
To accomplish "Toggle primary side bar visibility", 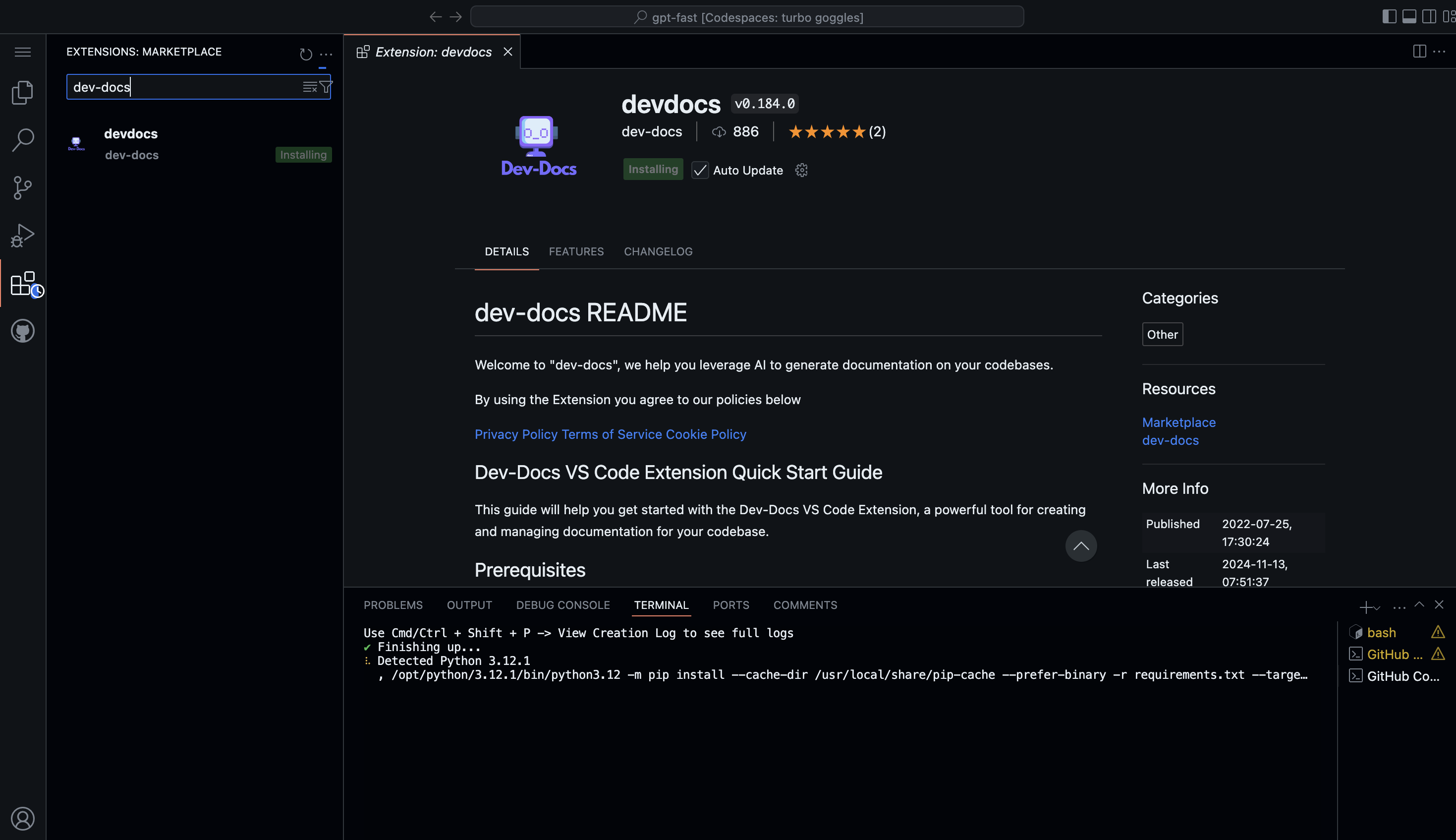I will 1389,17.
